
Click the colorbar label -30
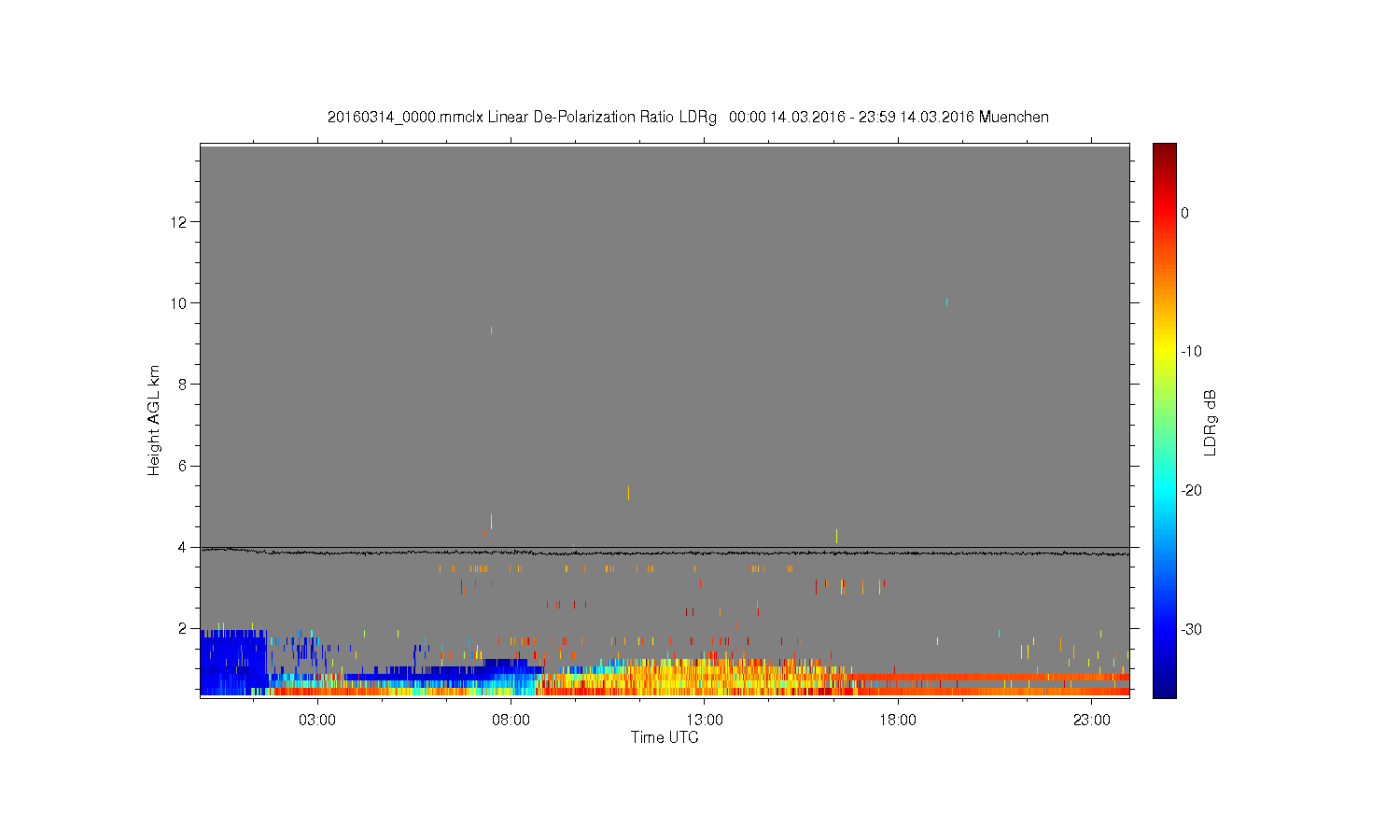tap(1191, 630)
